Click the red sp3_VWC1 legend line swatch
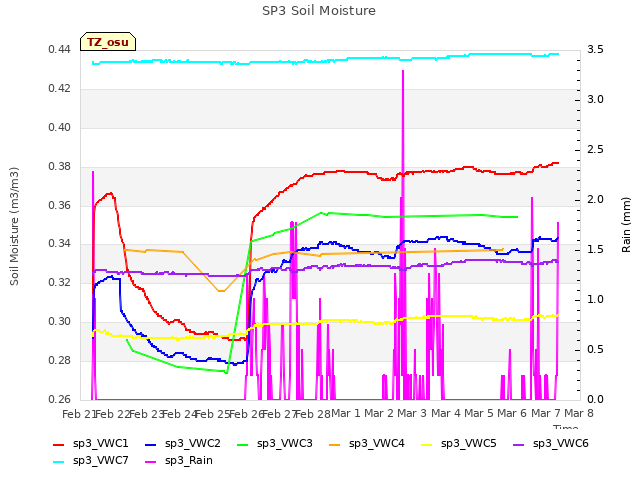 pos(59,444)
